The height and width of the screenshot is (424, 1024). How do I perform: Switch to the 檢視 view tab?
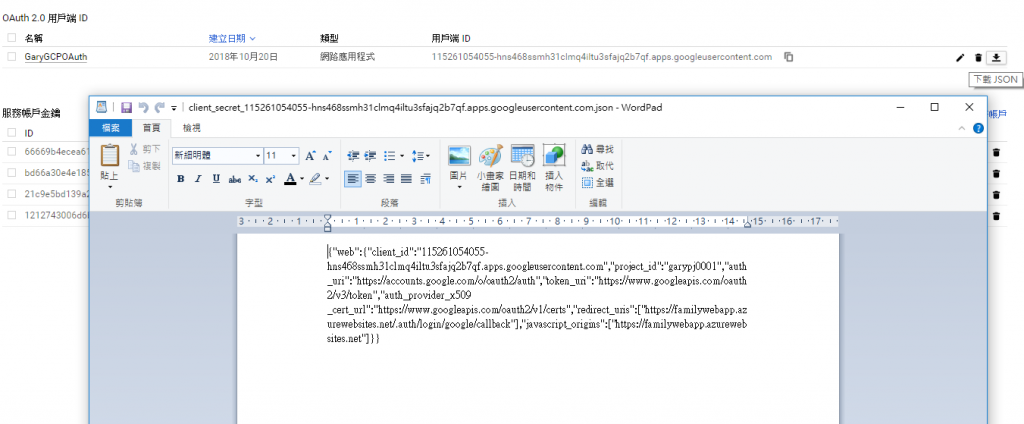click(x=191, y=128)
